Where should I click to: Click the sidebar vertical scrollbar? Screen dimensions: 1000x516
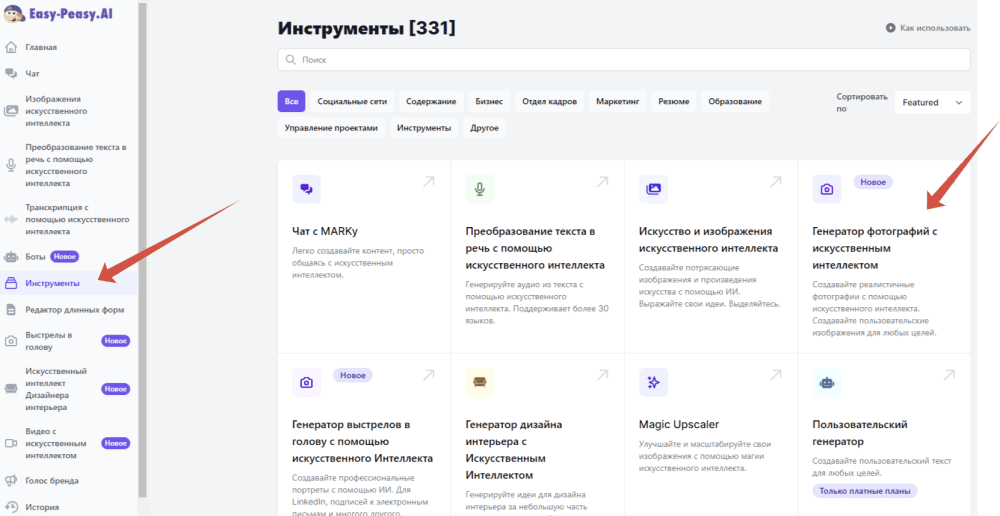coord(143,249)
